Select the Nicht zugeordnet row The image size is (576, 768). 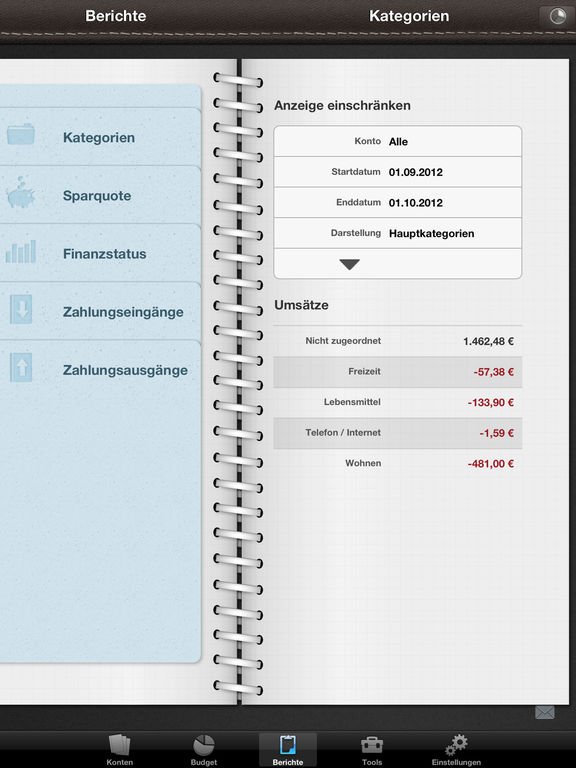[398, 341]
